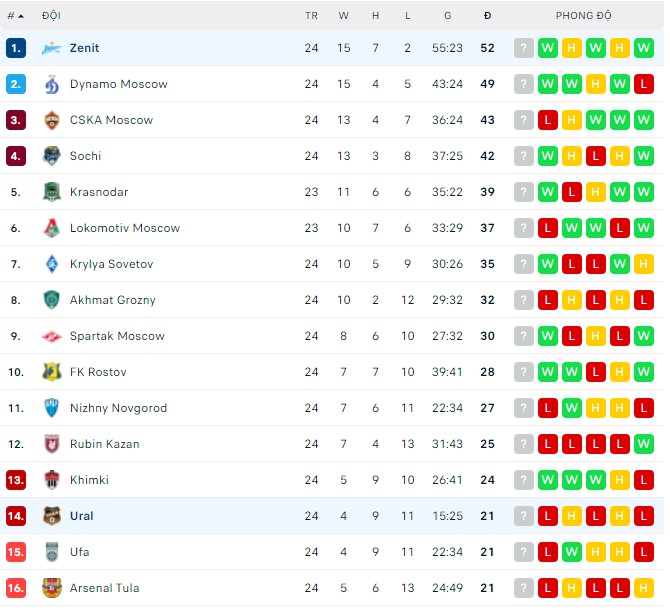Select the TR matches-played column header
The width and height of the screenshot is (670, 610).
(311, 16)
